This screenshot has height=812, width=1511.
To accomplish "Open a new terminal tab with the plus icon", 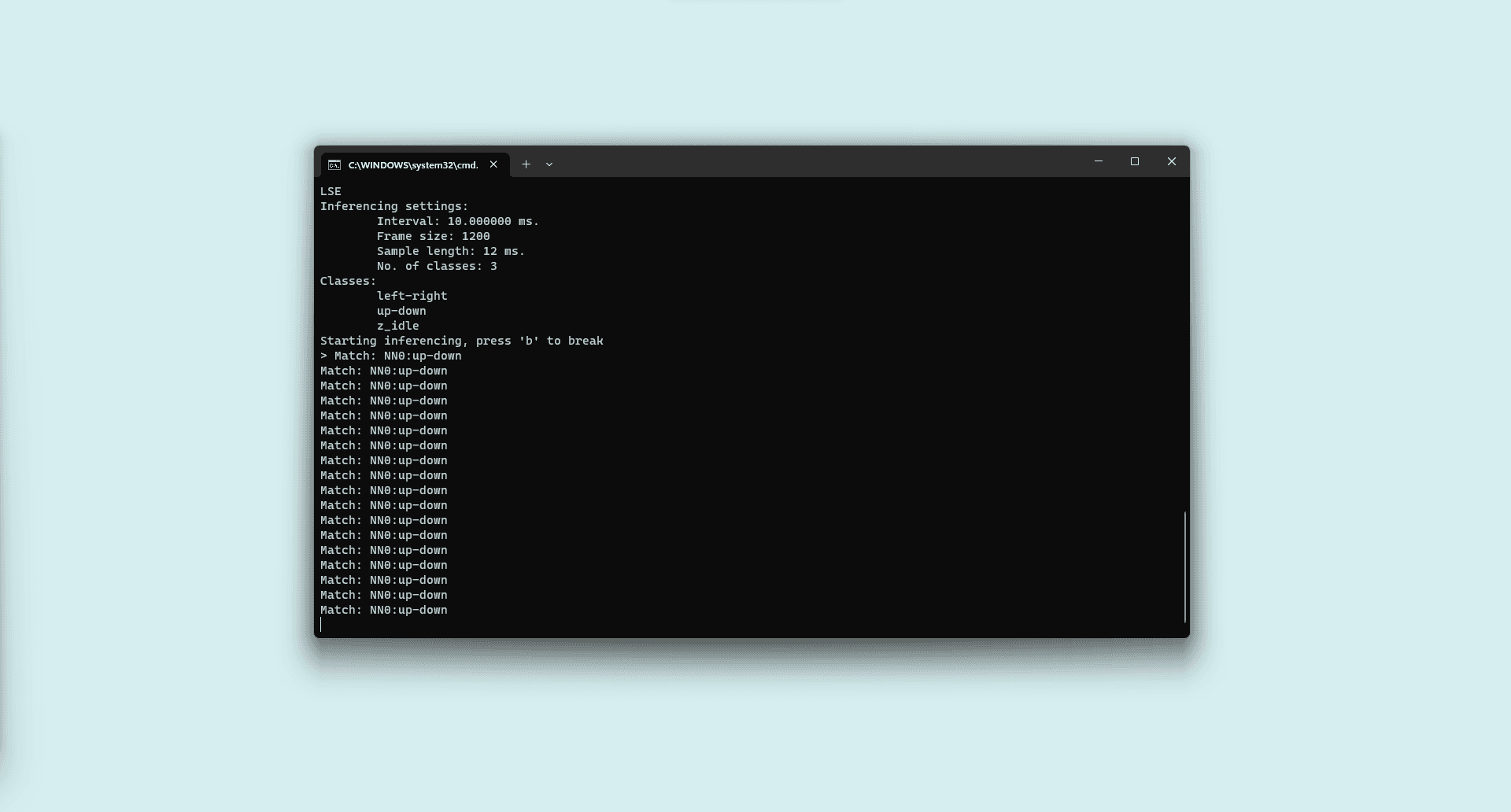I will tap(526, 164).
